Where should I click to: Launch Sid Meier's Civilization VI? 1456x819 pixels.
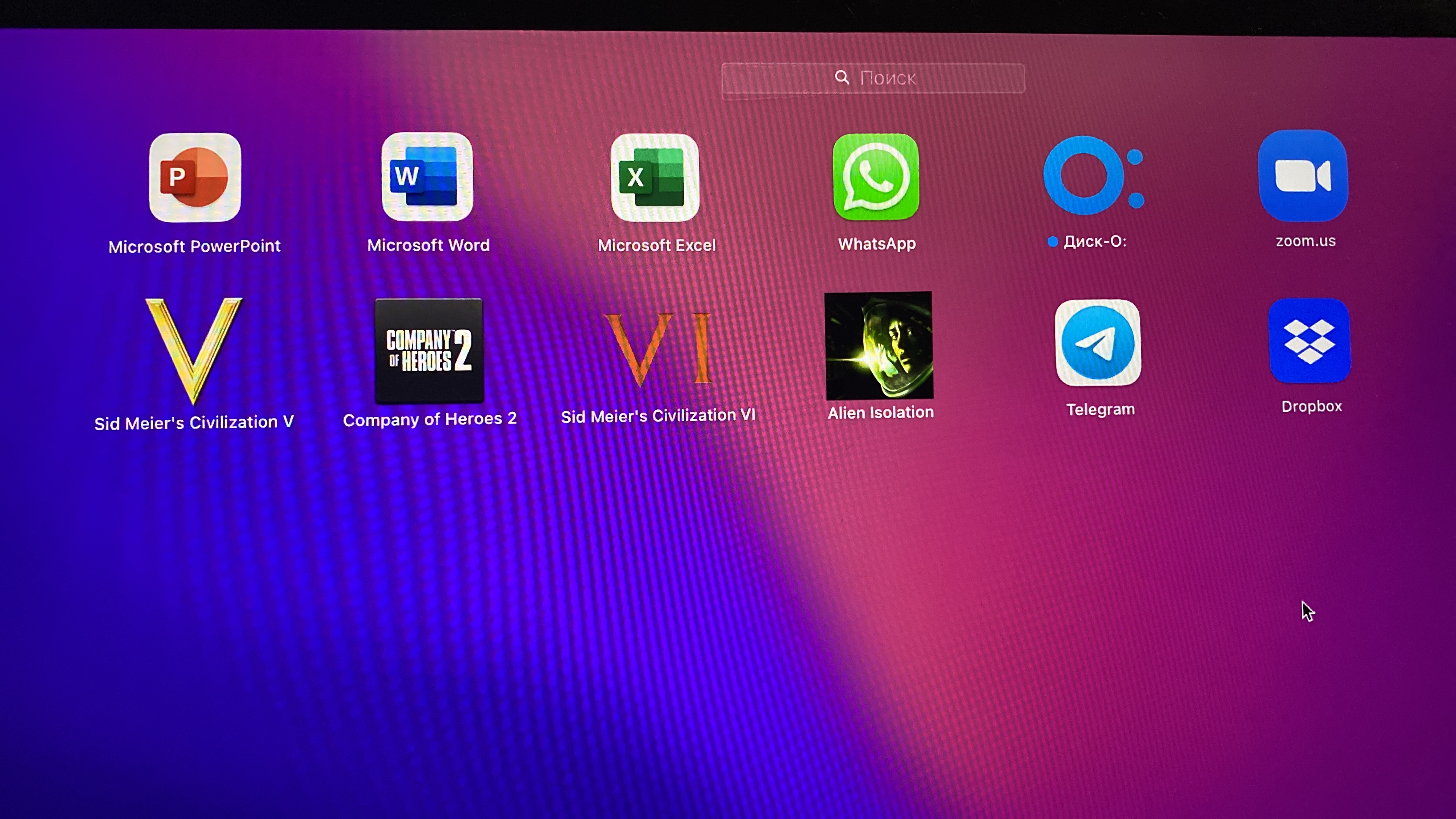[657, 349]
